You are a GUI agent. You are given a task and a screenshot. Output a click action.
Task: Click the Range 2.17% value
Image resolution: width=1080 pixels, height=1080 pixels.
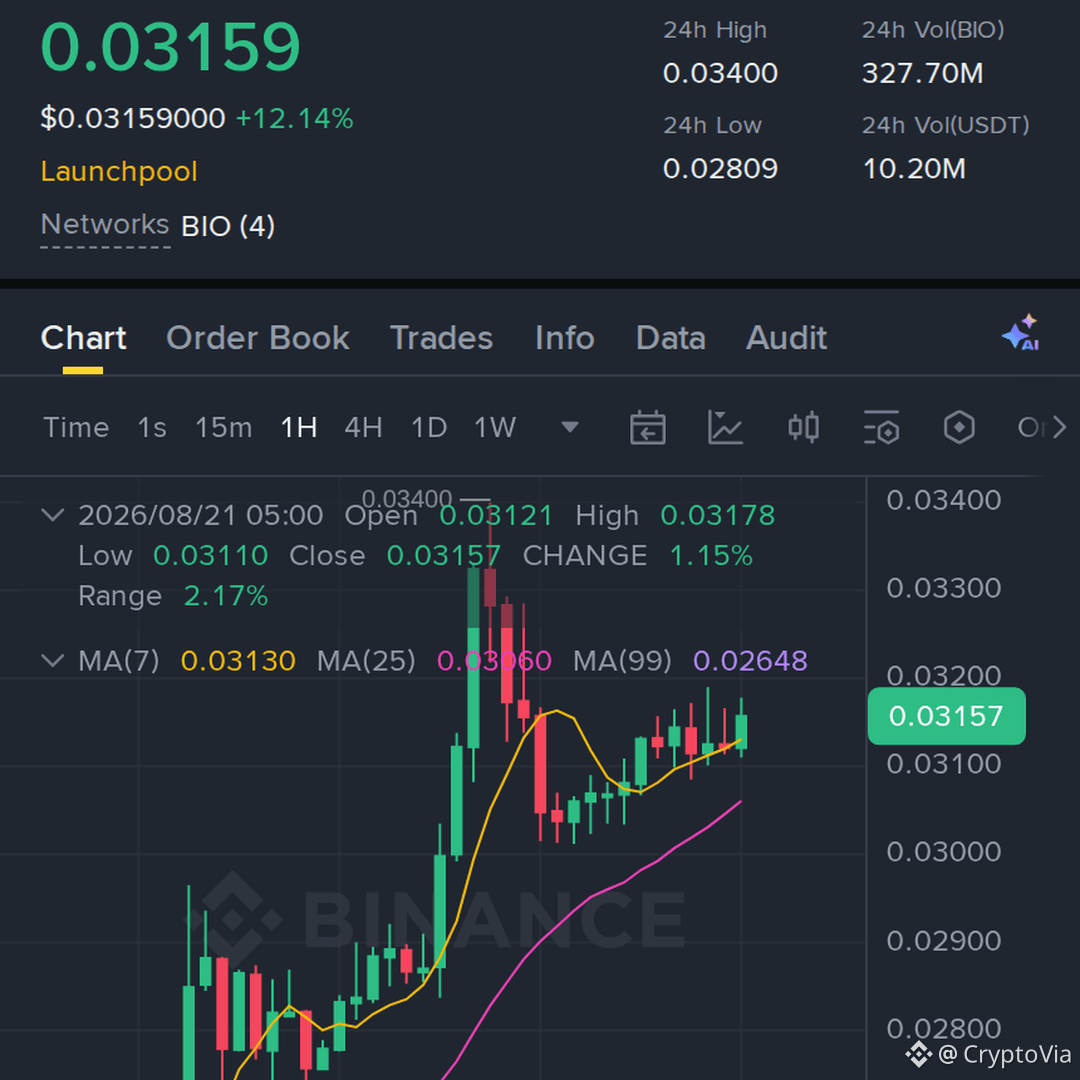(225, 596)
